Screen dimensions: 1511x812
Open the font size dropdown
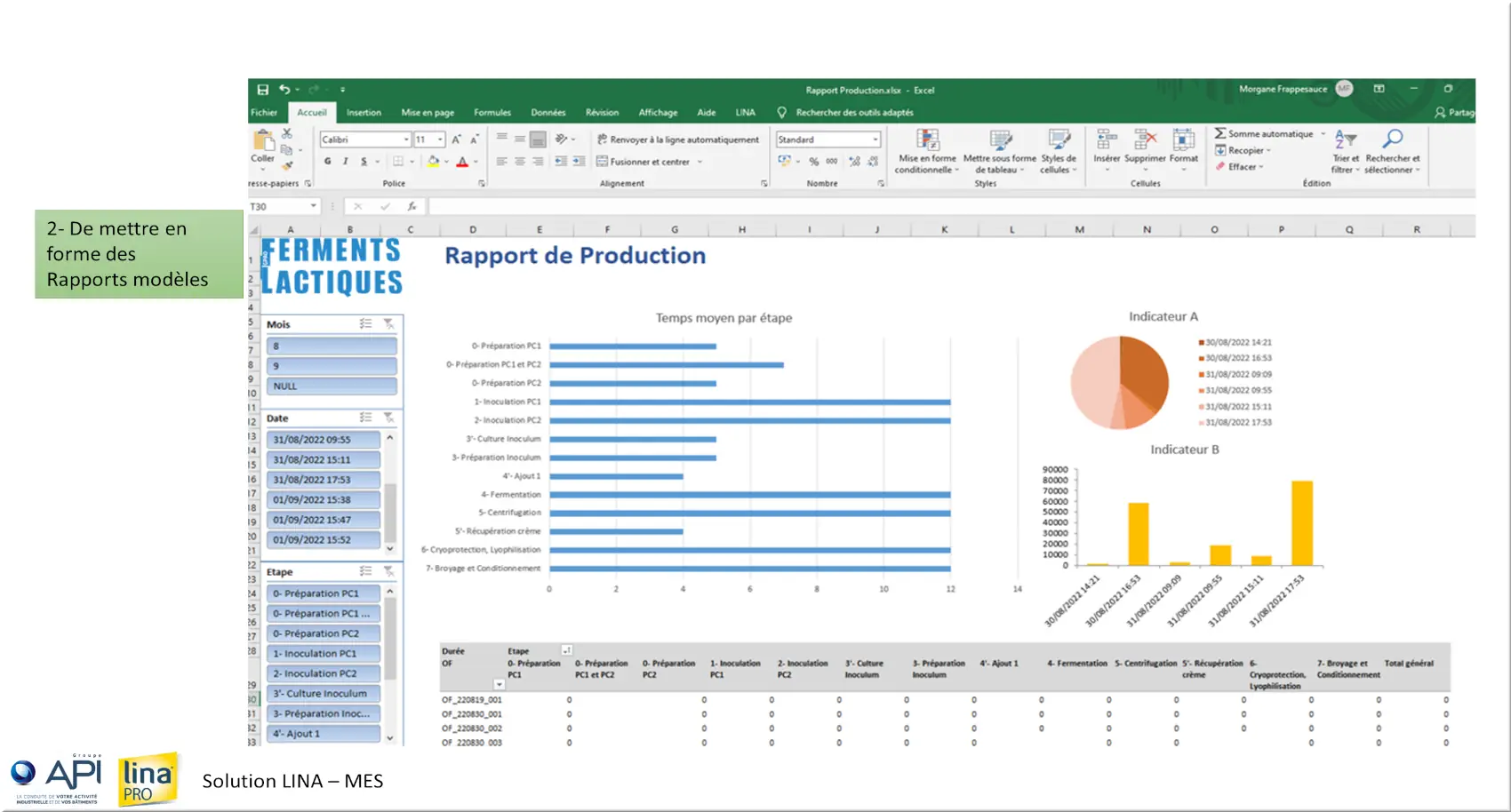(x=440, y=139)
